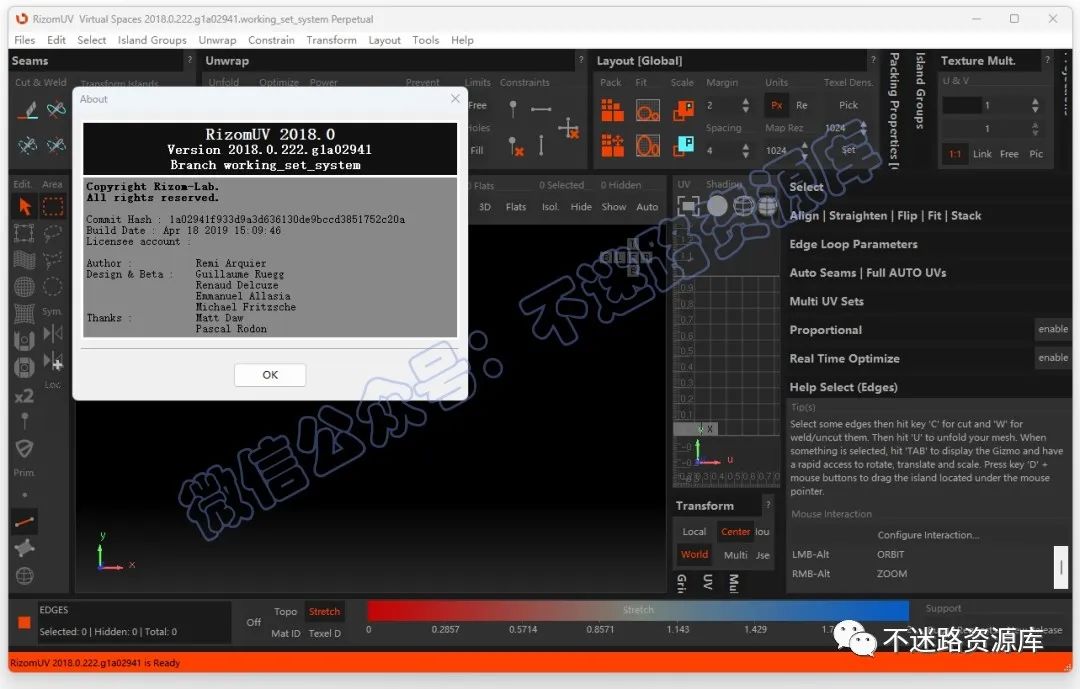Adjust the Spacing value stepper arrows
This screenshot has width=1080, height=689.
coord(745,150)
